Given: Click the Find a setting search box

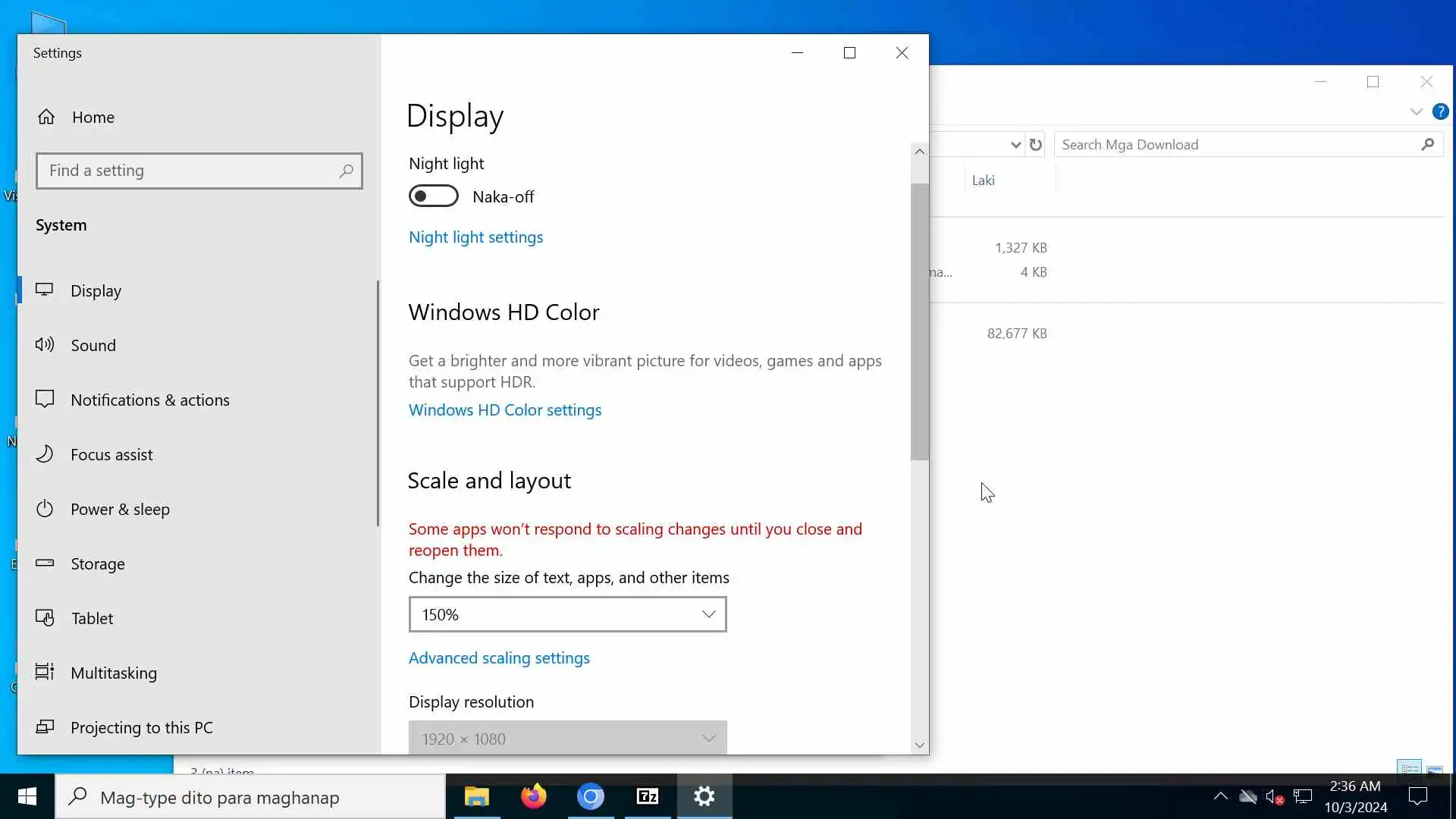Looking at the screenshot, I should (x=190, y=171).
